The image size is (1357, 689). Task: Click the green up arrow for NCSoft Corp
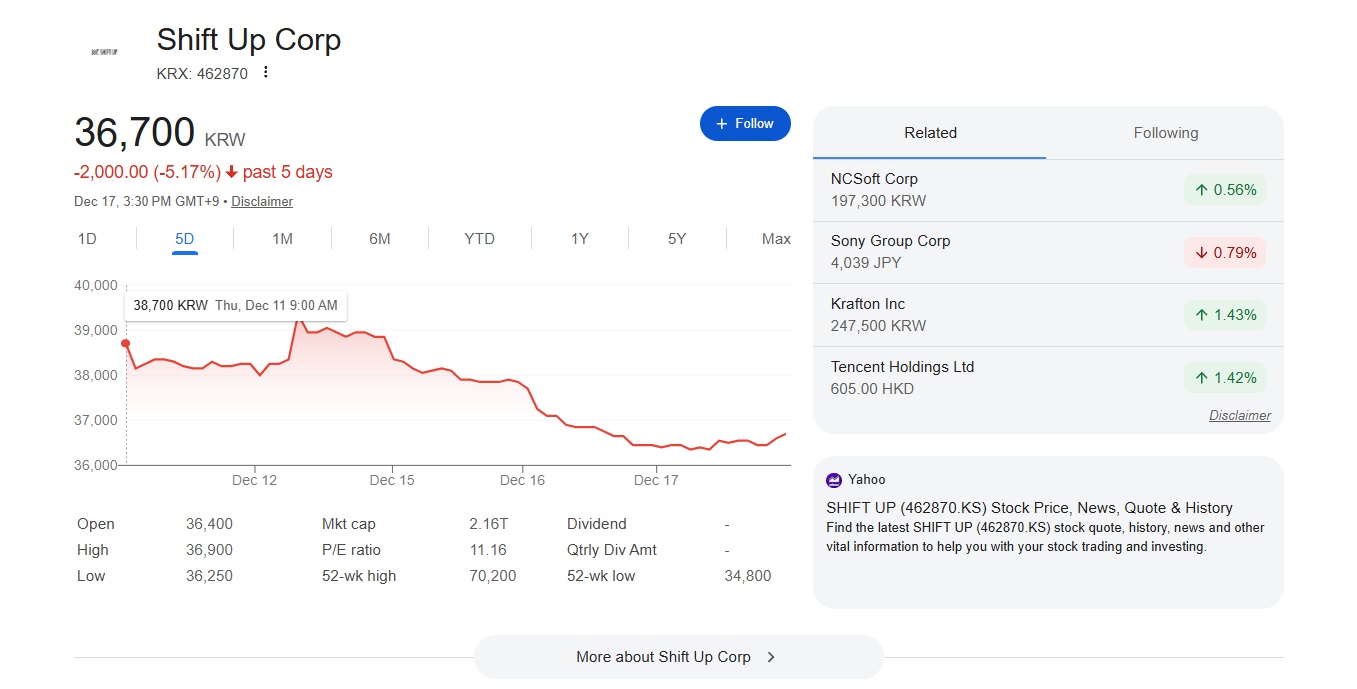click(1201, 190)
